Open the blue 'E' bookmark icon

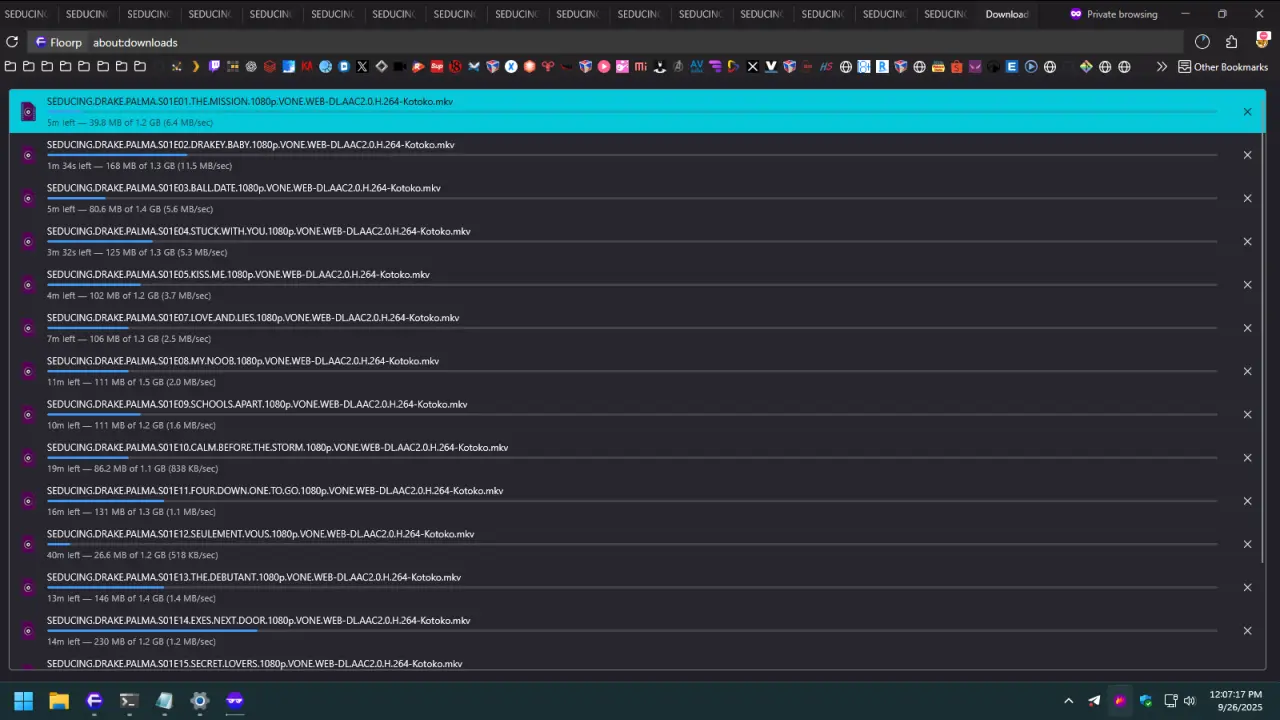pyautogui.click(x=1011, y=67)
